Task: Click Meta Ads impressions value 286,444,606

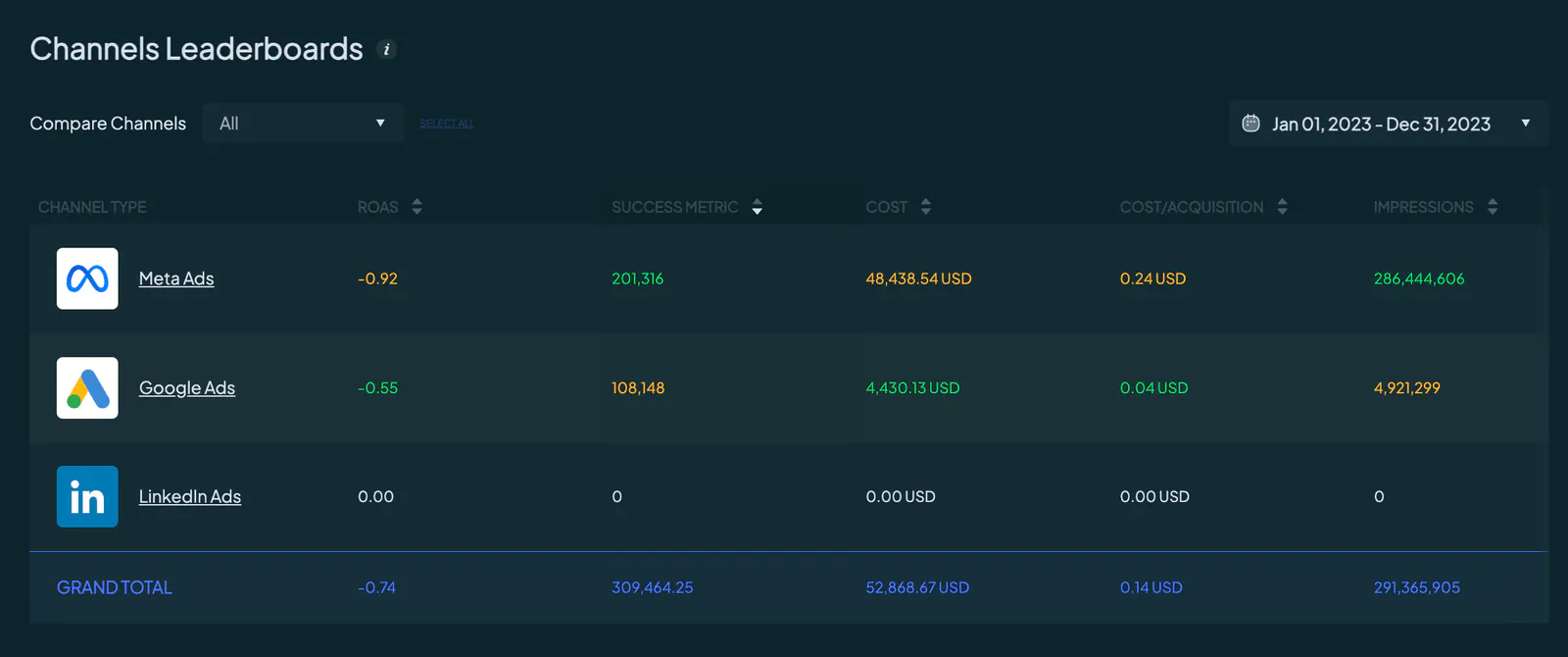Action: [1419, 278]
